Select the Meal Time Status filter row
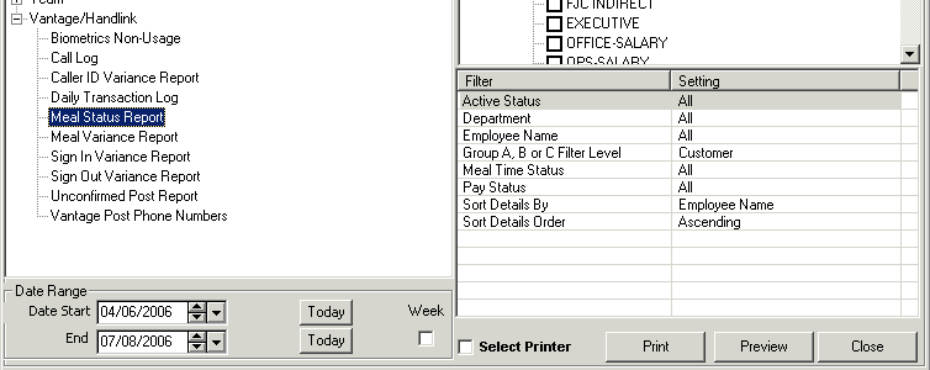This screenshot has width=930, height=370. tap(679, 170)
